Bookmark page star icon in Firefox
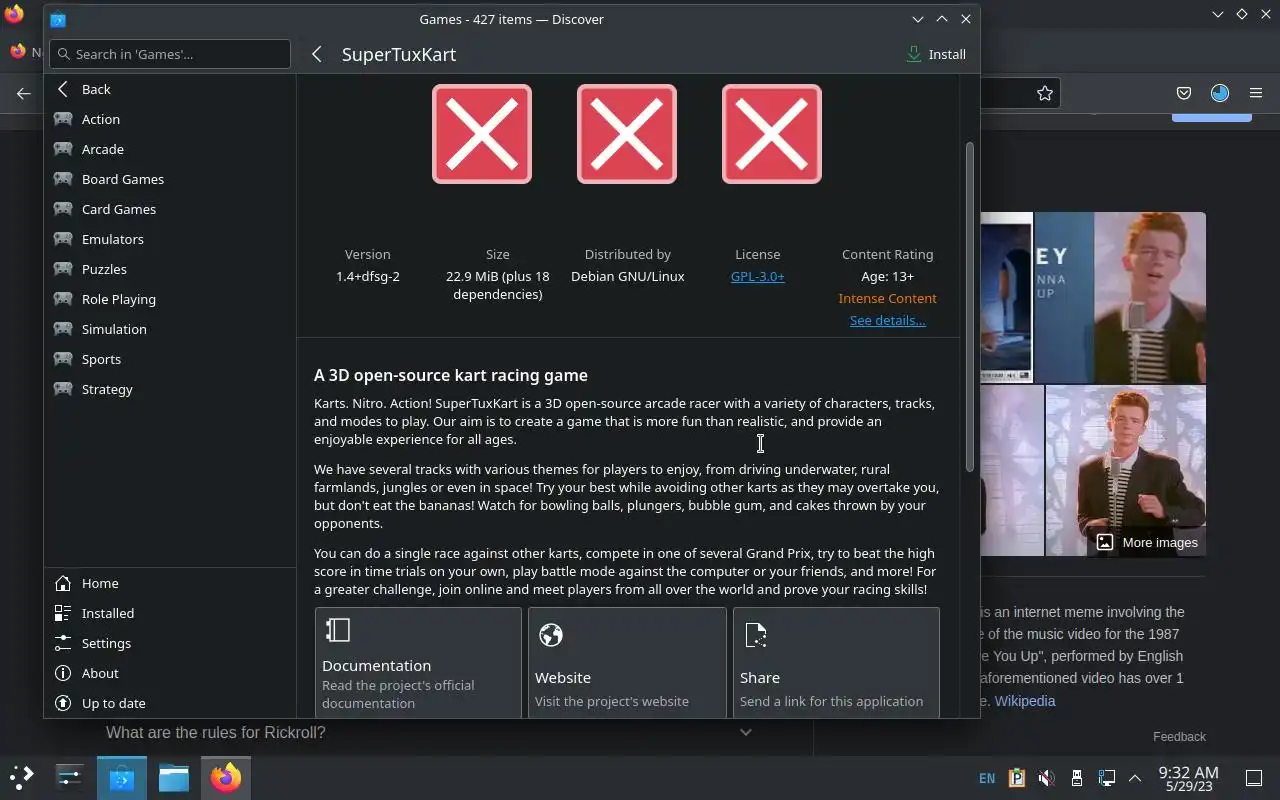This screenshot has height=800, width=1280. tap(1045, 93)
